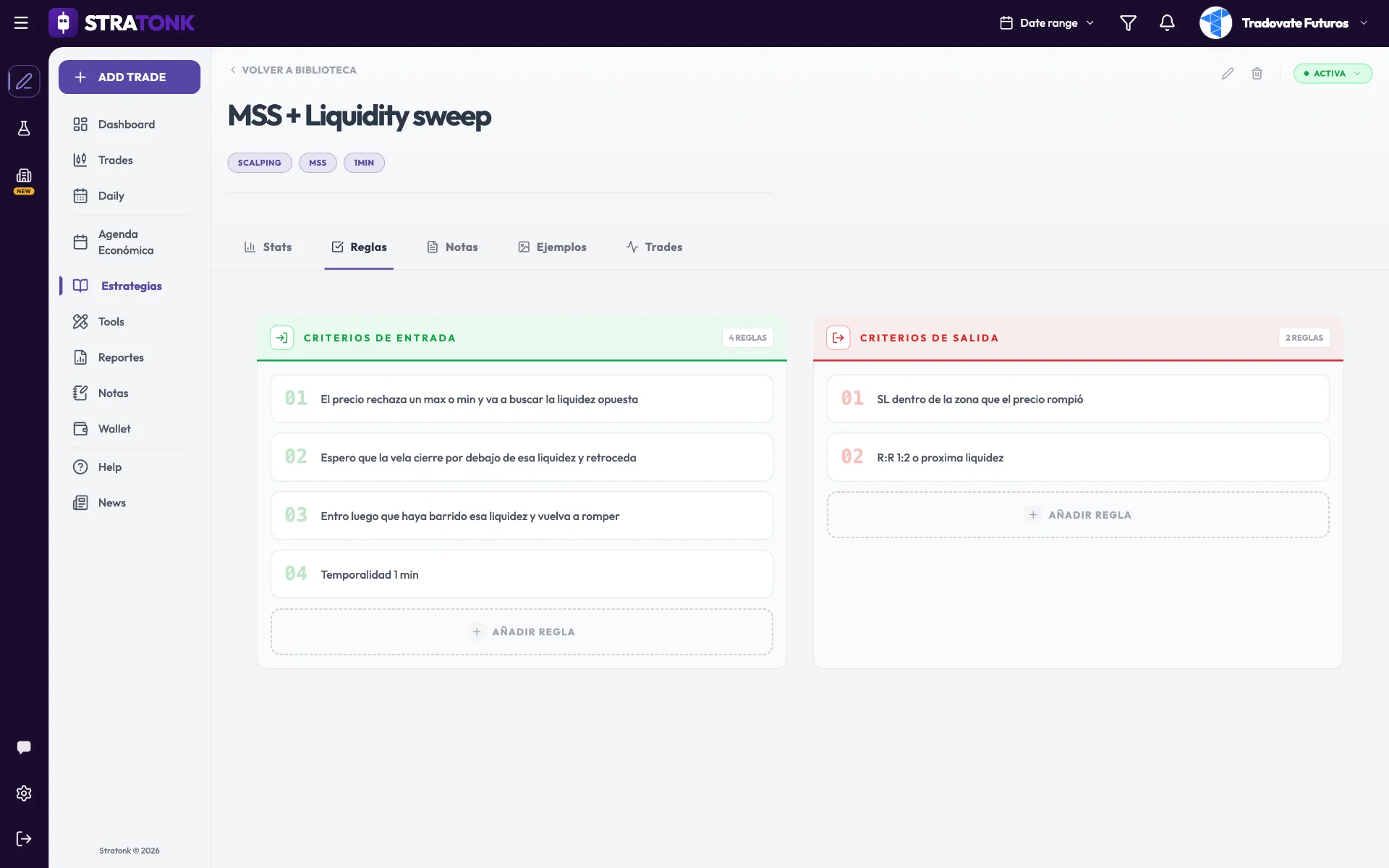The width and height of the screenshot is (1389, 868).
Task: Click the logout icon
Action: [24, 839]
